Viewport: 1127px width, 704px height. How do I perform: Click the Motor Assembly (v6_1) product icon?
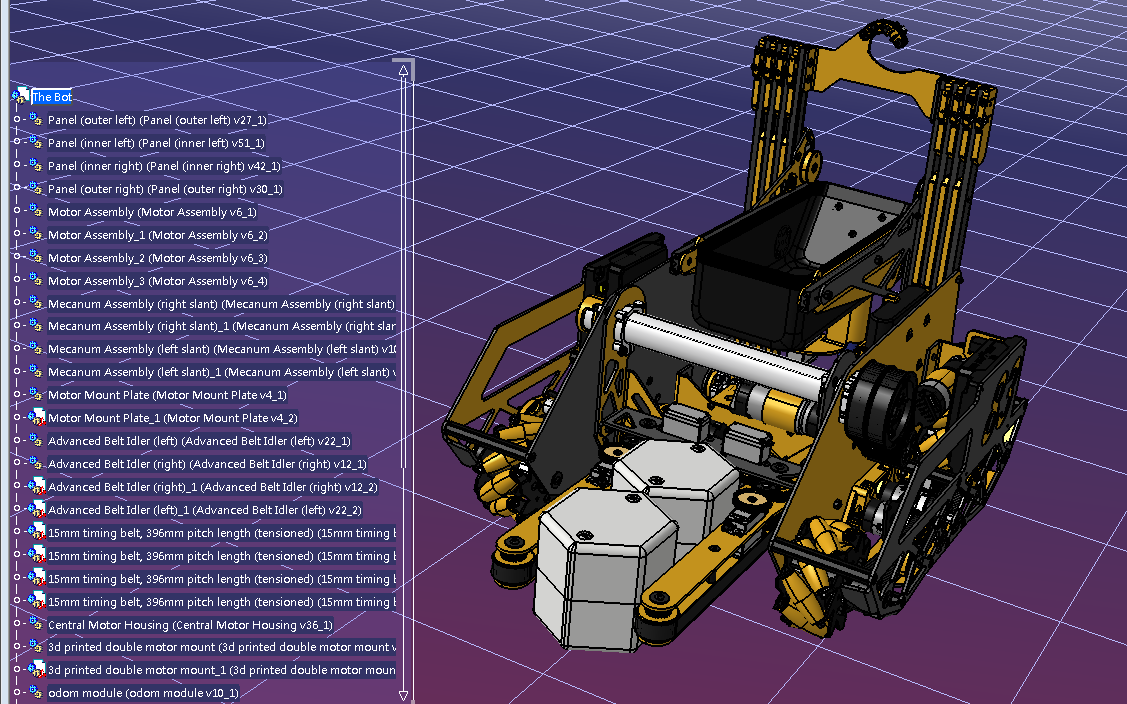click(x=35, y=211)
